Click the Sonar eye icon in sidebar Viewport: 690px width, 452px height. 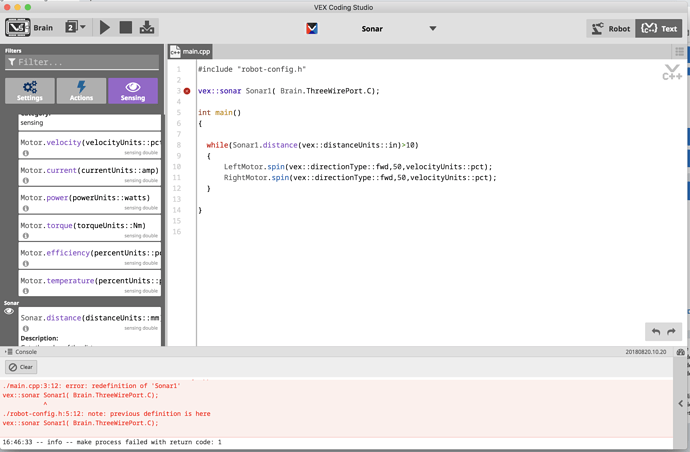tap(9, 311)
